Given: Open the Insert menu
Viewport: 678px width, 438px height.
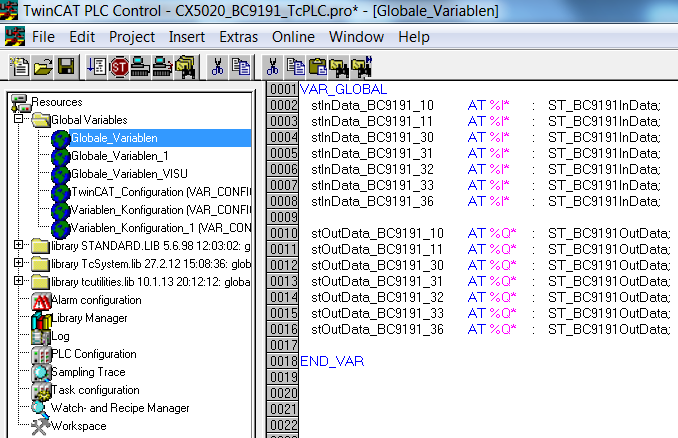Looking at the screenshot, I should 187,37.
